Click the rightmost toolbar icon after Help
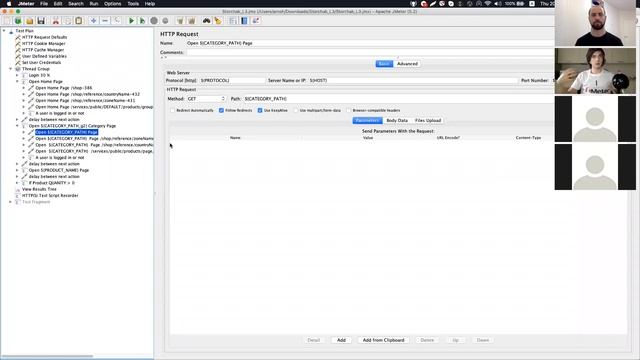640x360 pixels. point(256,20)
